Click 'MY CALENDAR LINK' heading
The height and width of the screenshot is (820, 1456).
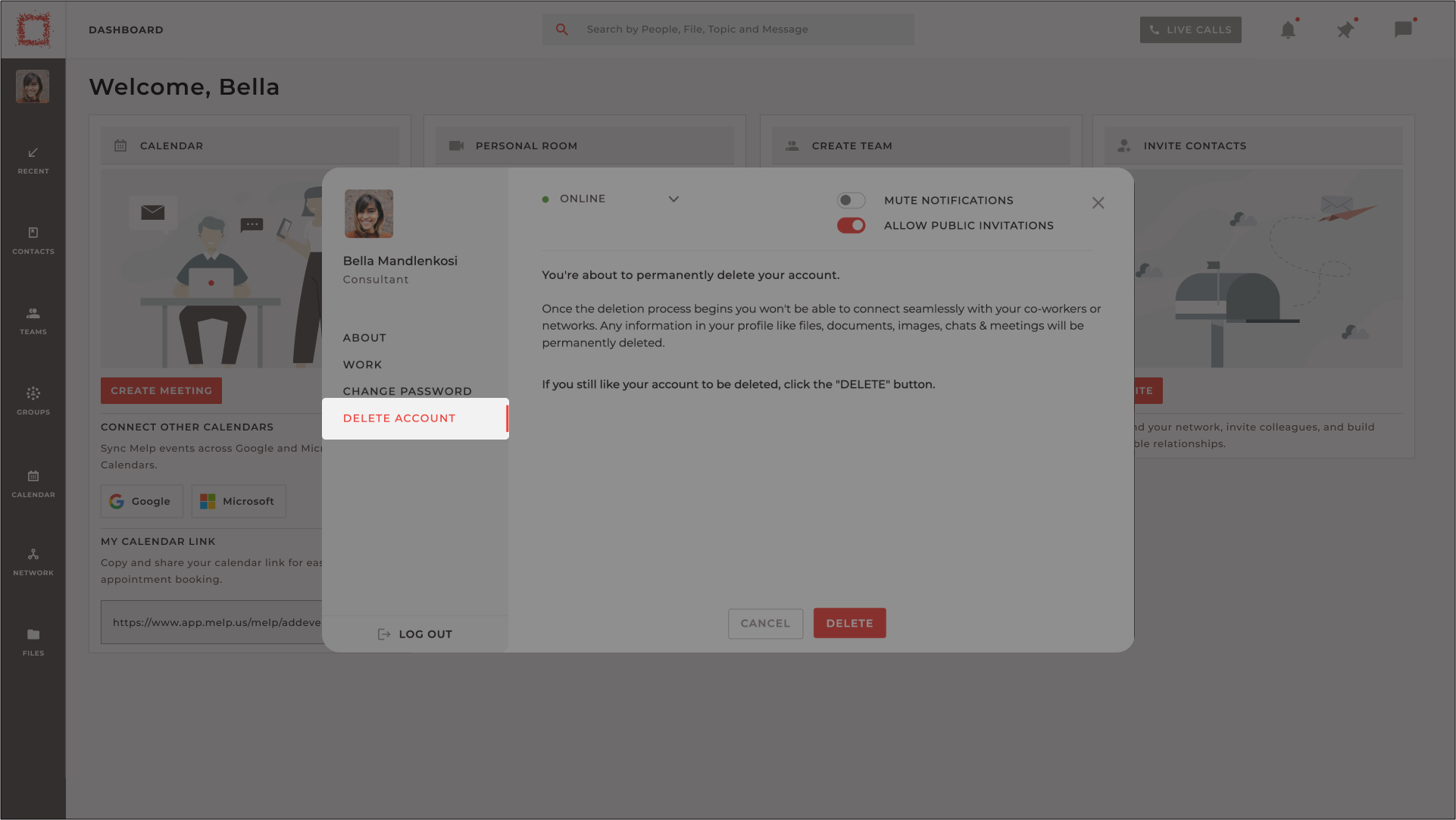[158, 541]
